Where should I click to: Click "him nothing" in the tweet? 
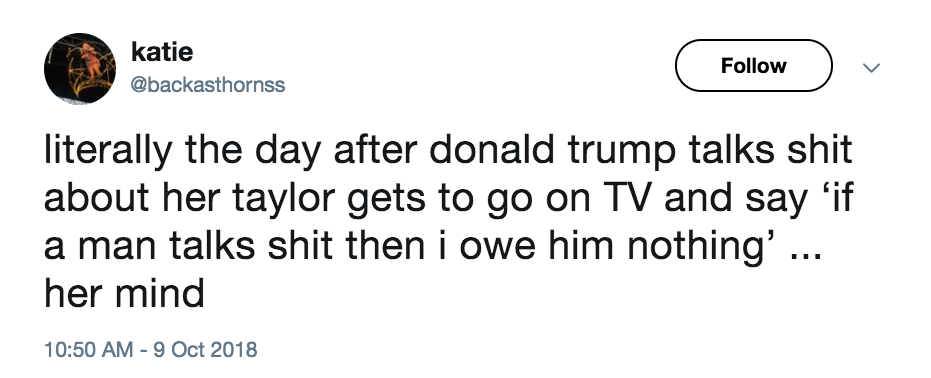671,247
